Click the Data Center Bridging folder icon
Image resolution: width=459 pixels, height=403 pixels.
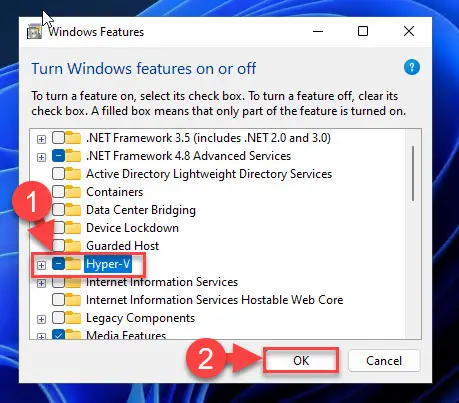tap(73, 210)
